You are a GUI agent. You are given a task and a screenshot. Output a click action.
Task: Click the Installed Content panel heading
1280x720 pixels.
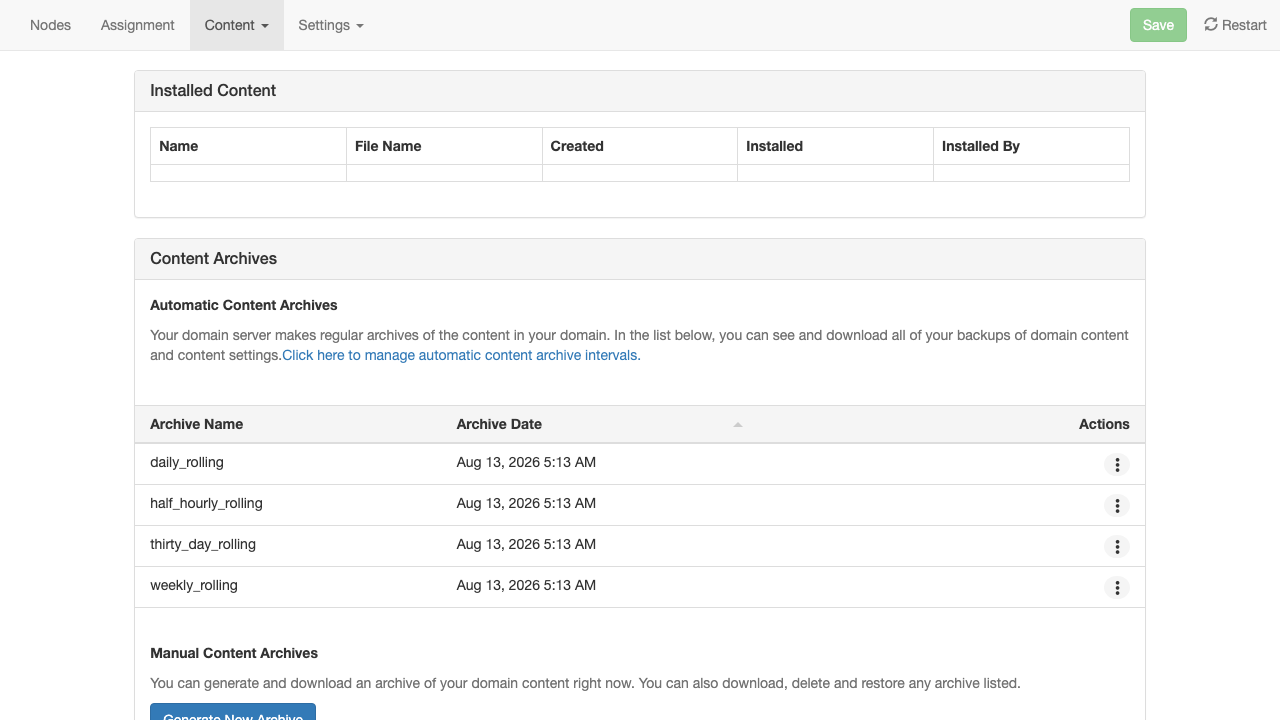tap(213, 90)
